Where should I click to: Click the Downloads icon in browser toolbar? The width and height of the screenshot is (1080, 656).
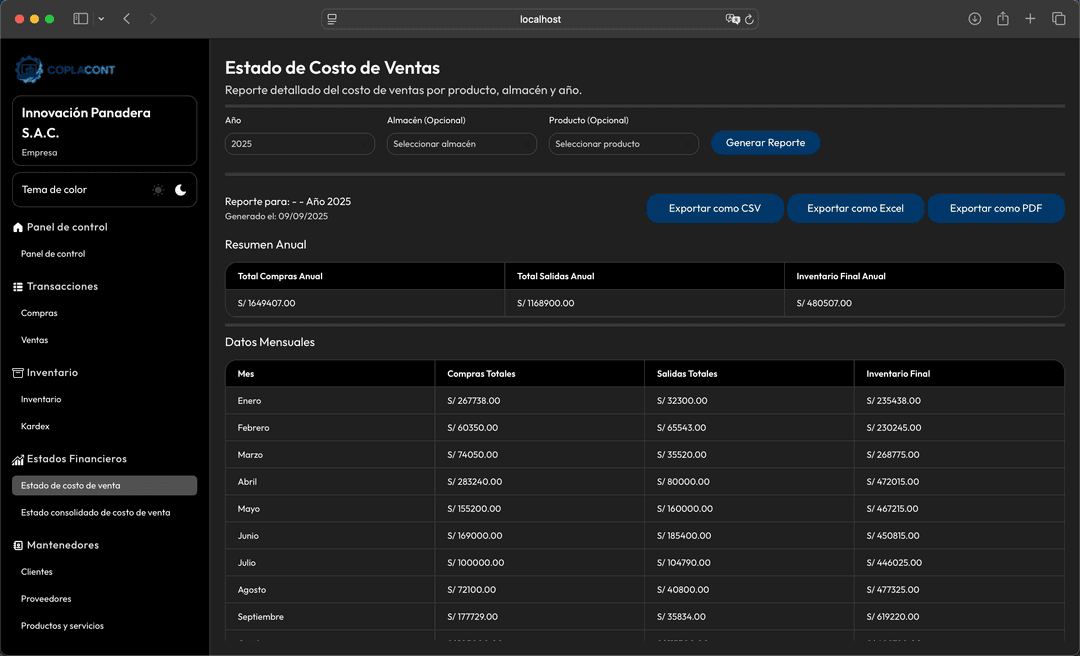(x=974, y=18)
